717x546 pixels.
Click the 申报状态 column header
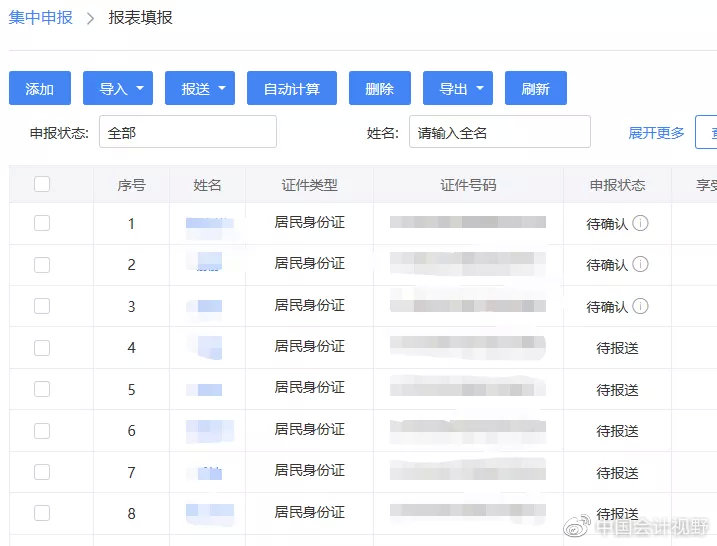(x=617, y=185)
